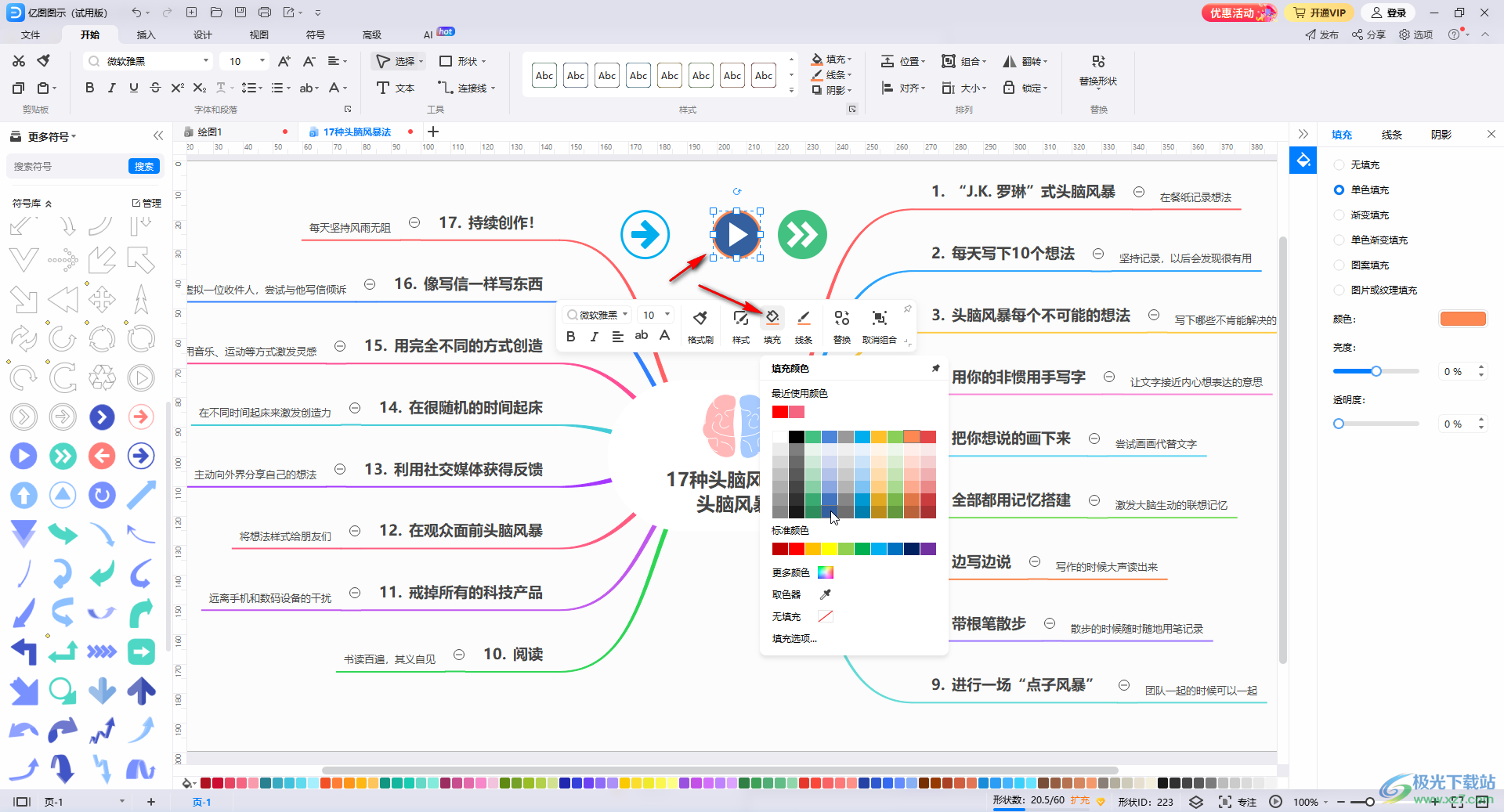Click the Cut scissors icon
The width and height of the screenshot is (1504, 812).
click(x=19, y=61)
